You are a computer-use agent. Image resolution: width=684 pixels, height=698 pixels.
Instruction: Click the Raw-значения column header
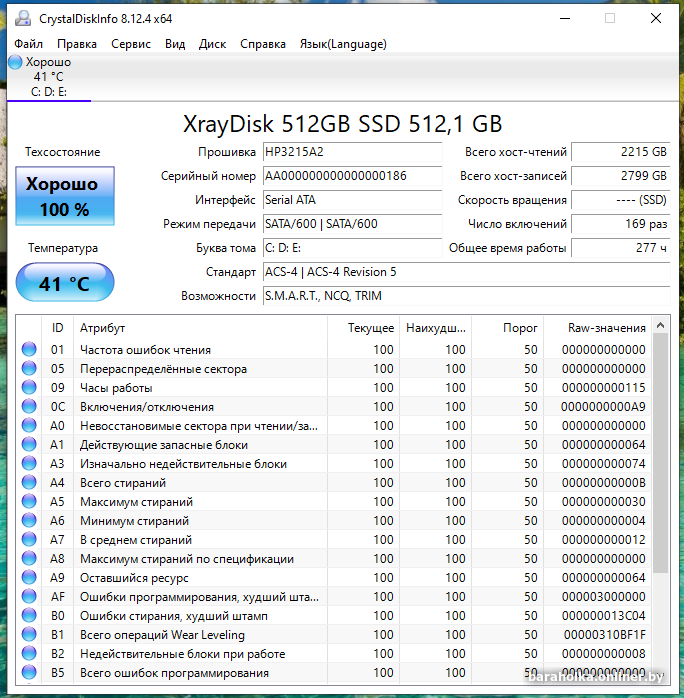(x=597, y=328)
